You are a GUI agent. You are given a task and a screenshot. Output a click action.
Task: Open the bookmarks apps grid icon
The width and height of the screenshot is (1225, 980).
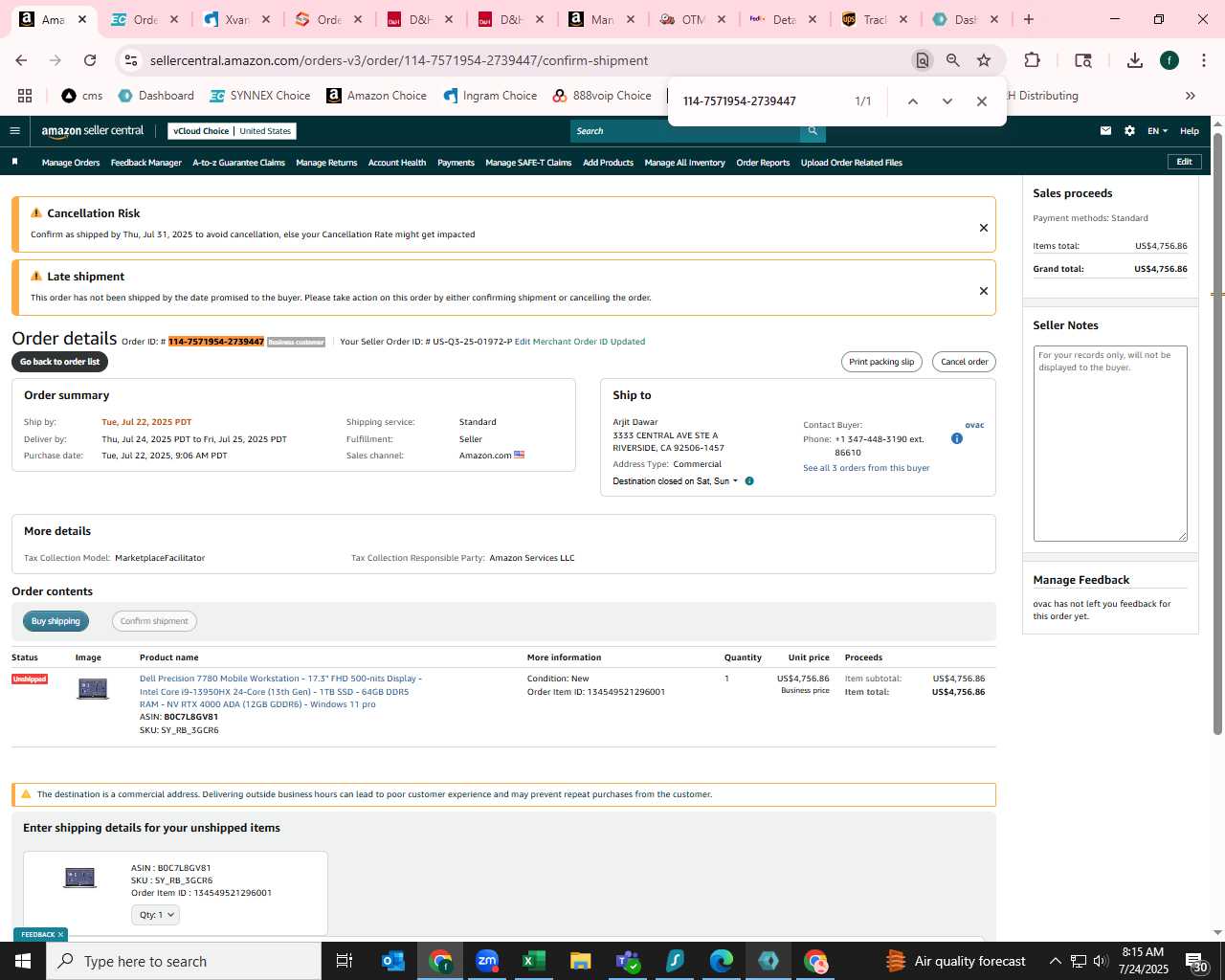point(25,96)
